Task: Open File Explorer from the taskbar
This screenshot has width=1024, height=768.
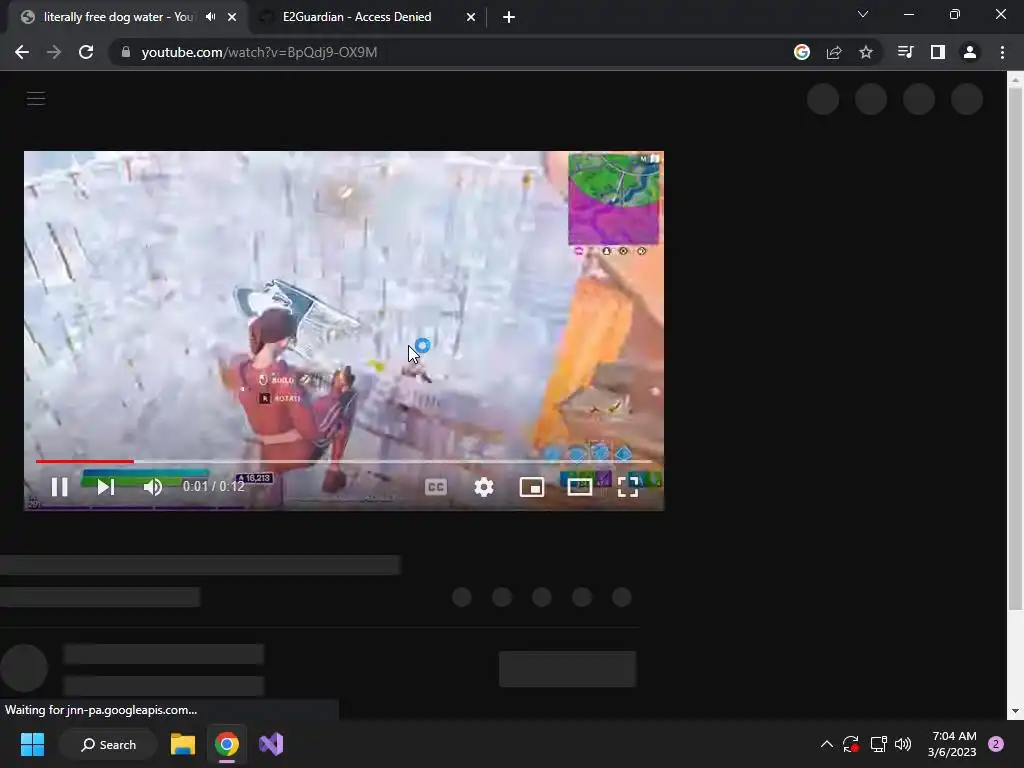Action: tap(183, 744)
